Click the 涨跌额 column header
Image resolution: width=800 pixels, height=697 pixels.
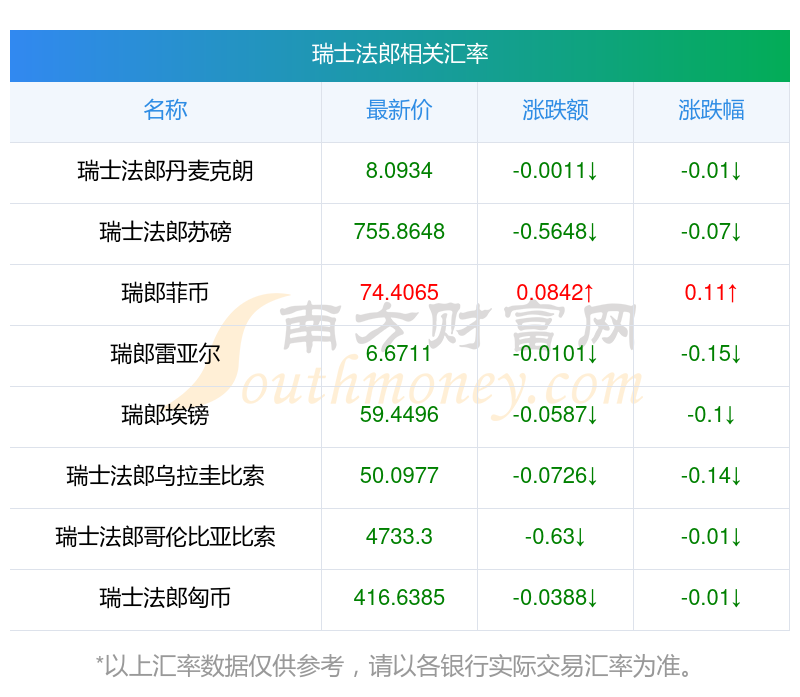(x=555, y=110)
